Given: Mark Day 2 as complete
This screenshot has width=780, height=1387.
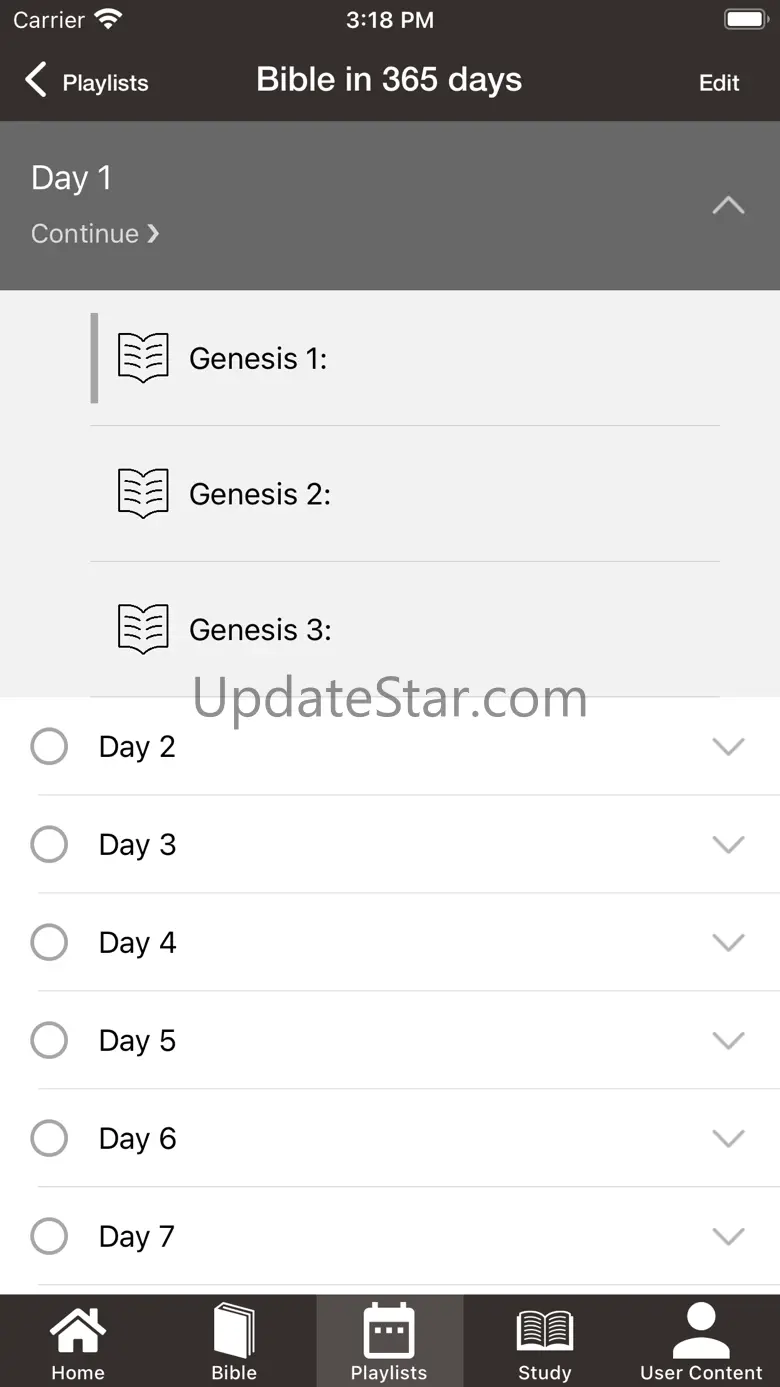Looking at the screenshot, I should pos(49,746).
